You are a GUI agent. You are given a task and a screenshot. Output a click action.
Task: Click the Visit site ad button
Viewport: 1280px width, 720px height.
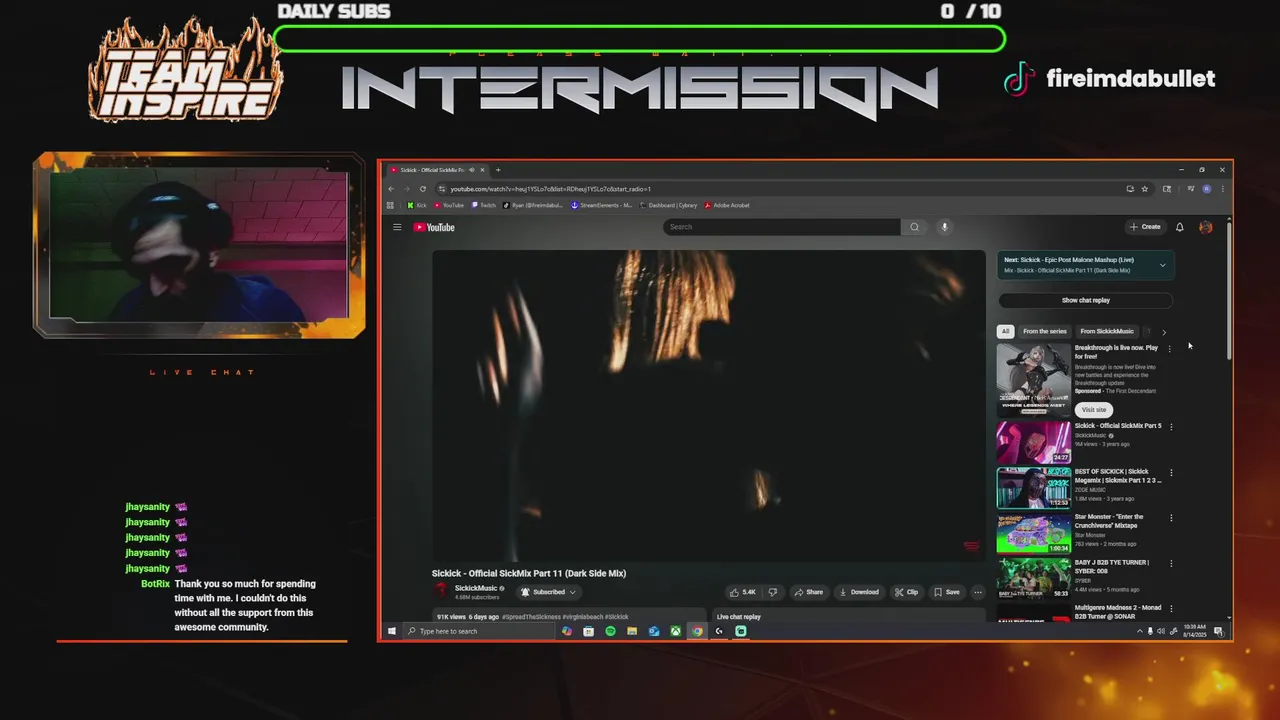(x=1094, y=410)
